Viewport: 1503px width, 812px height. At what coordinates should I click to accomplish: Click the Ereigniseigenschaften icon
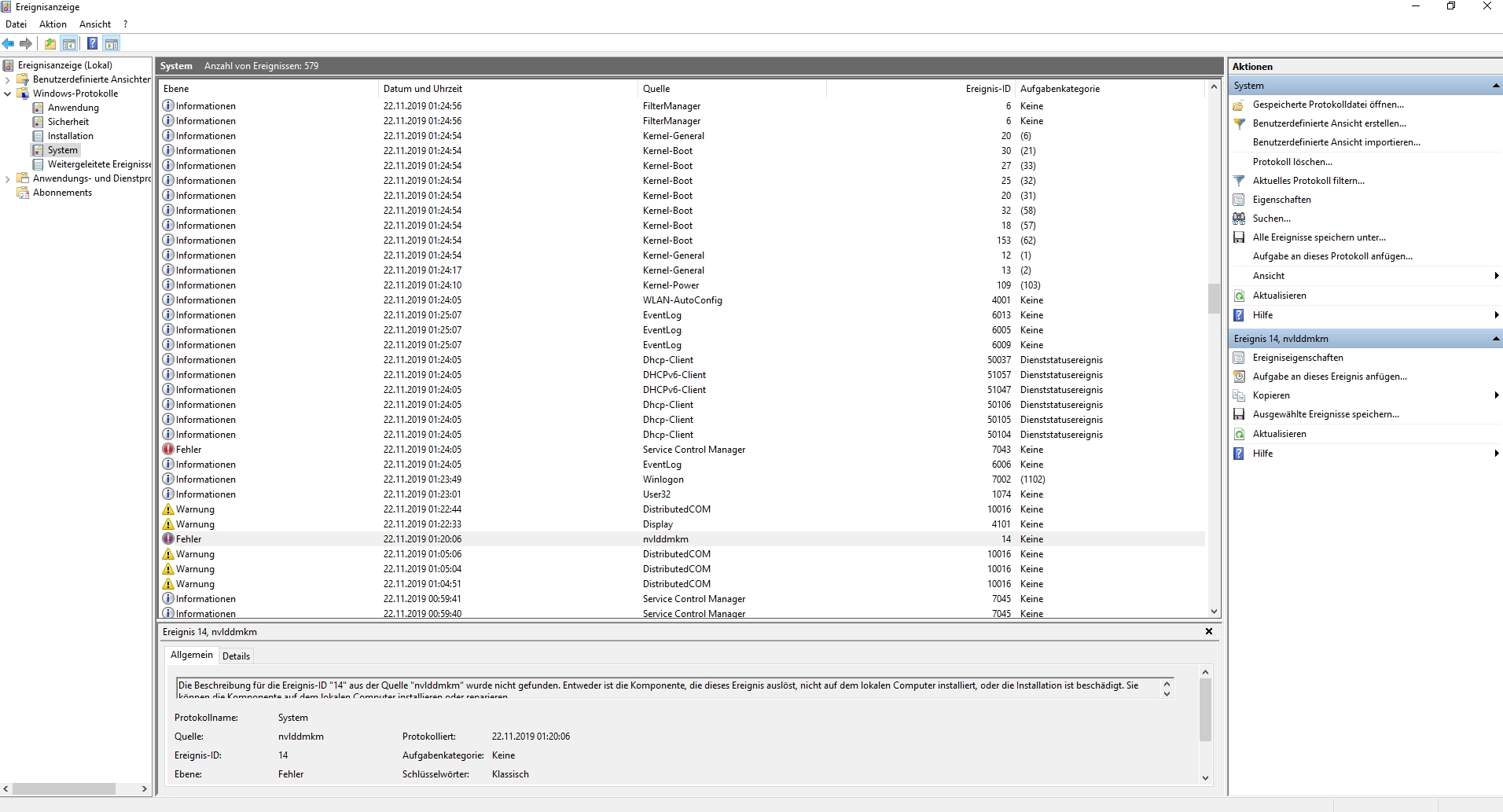click(x=1239, y=358)
